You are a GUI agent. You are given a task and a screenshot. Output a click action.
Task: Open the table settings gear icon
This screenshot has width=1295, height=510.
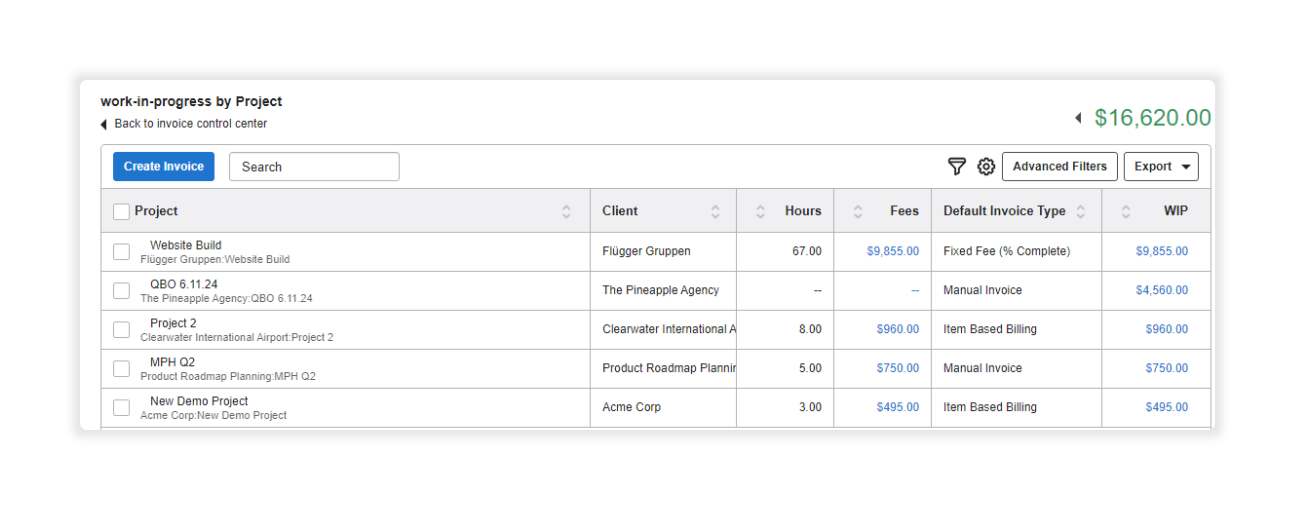click(986, 167)
